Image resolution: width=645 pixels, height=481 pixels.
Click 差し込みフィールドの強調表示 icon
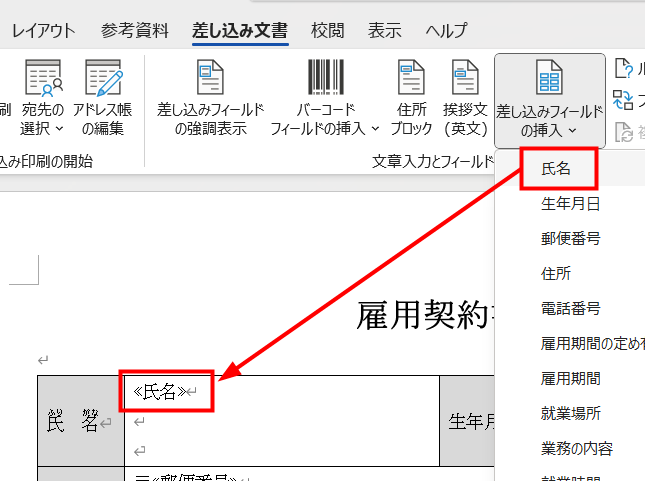click(210, 77)
